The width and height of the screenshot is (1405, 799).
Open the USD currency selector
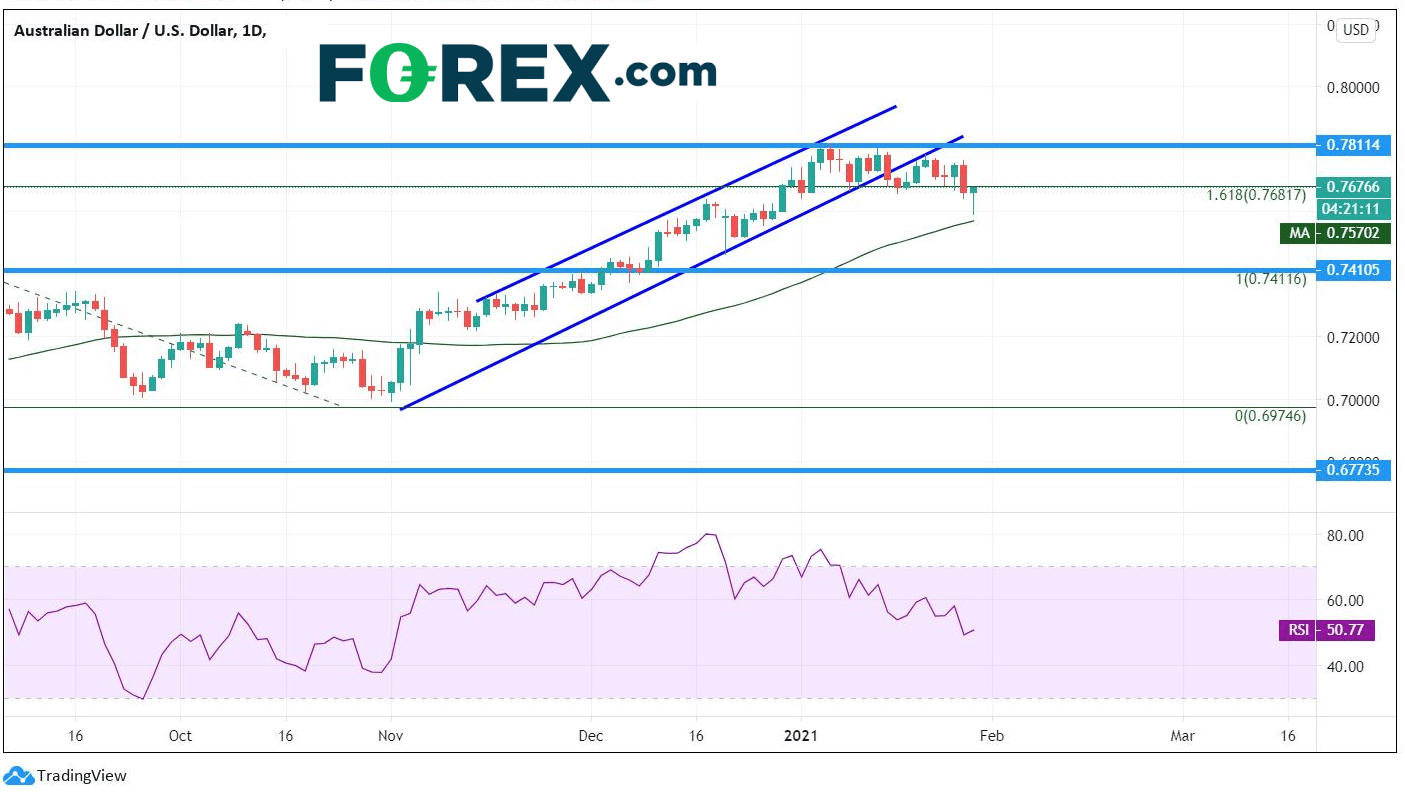(1356, 30)
